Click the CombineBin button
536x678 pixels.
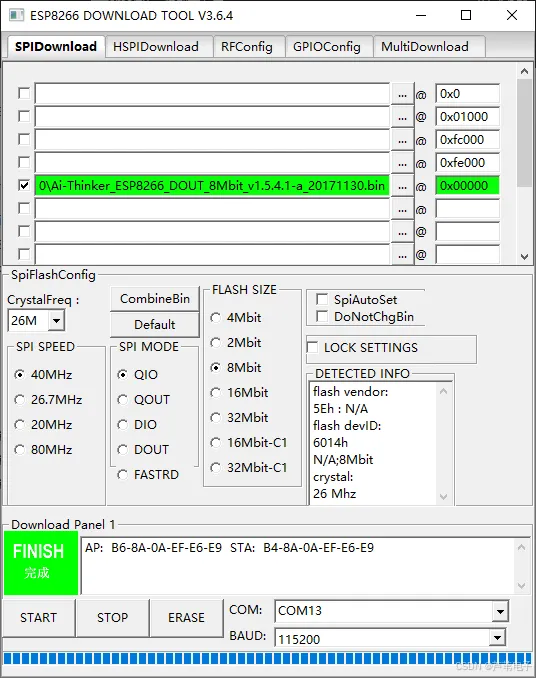tap(155, 299)
